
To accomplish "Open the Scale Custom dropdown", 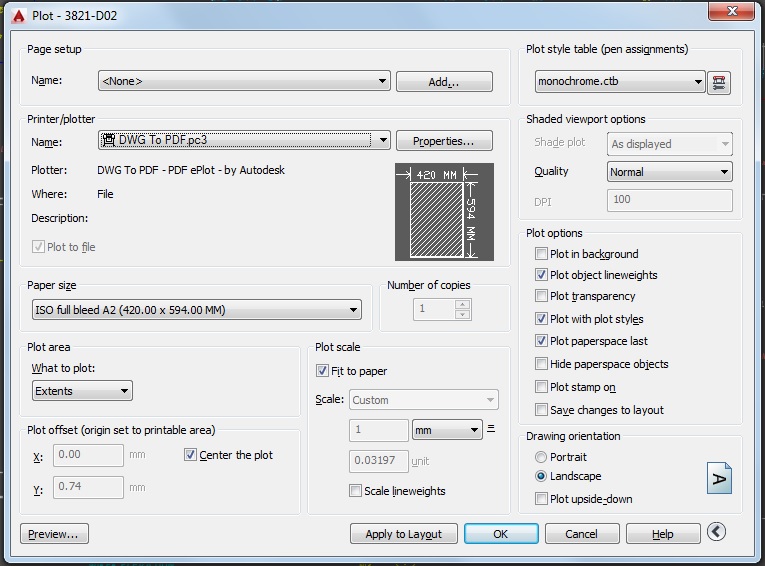I will tap(423, 400).
